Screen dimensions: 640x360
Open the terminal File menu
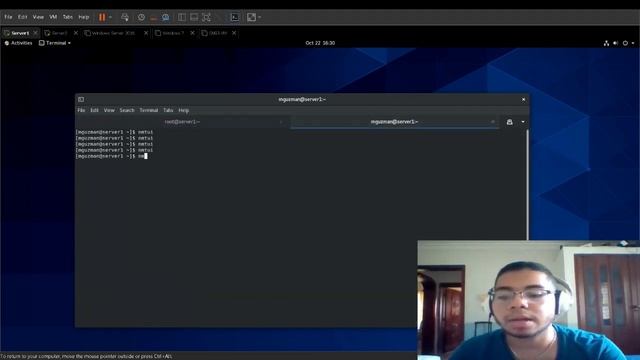pyautogui.click(x=81, y=110)
